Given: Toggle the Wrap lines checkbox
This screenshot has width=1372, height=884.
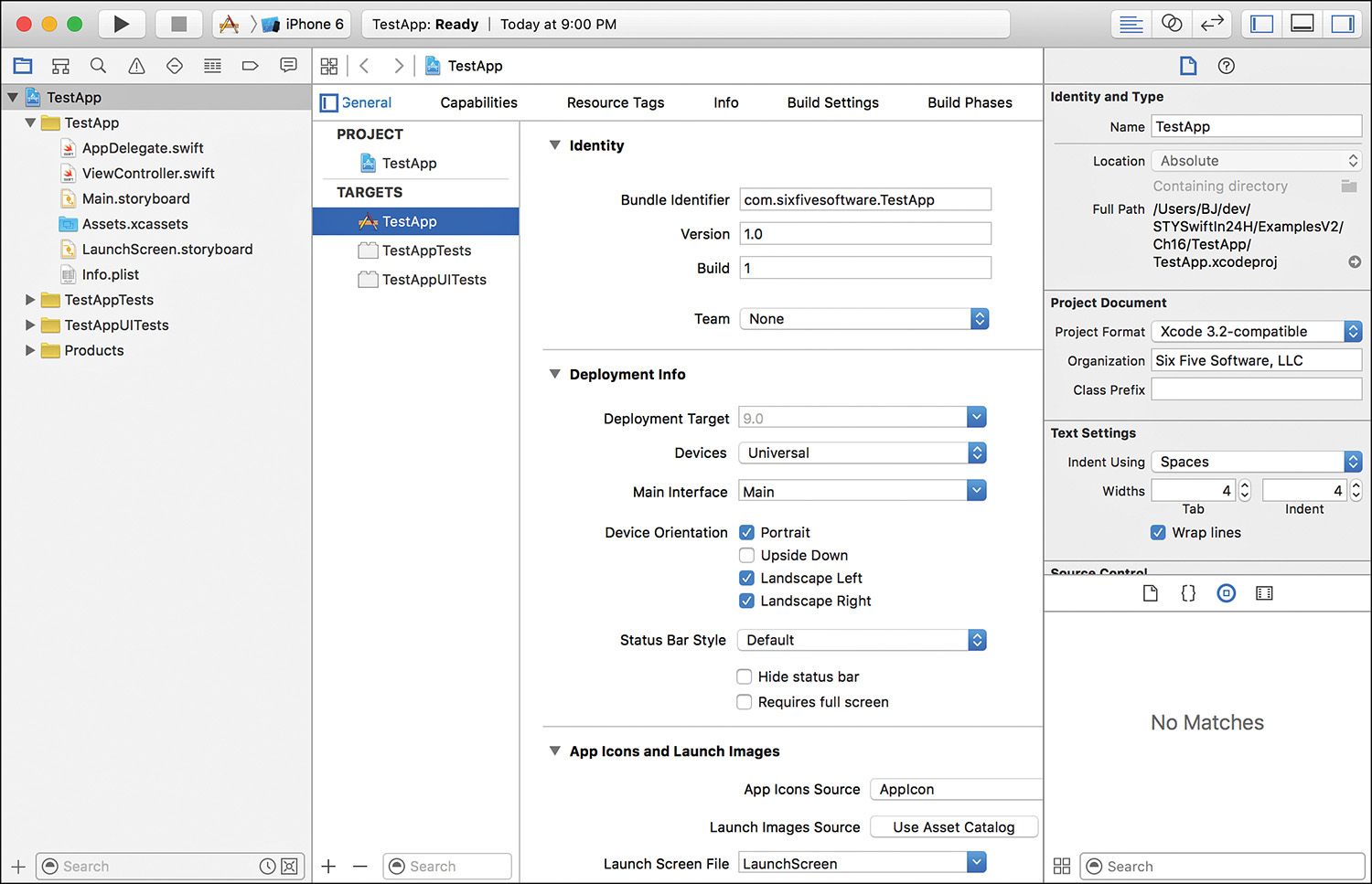Looking at the screenshot, I should 1158,532.
